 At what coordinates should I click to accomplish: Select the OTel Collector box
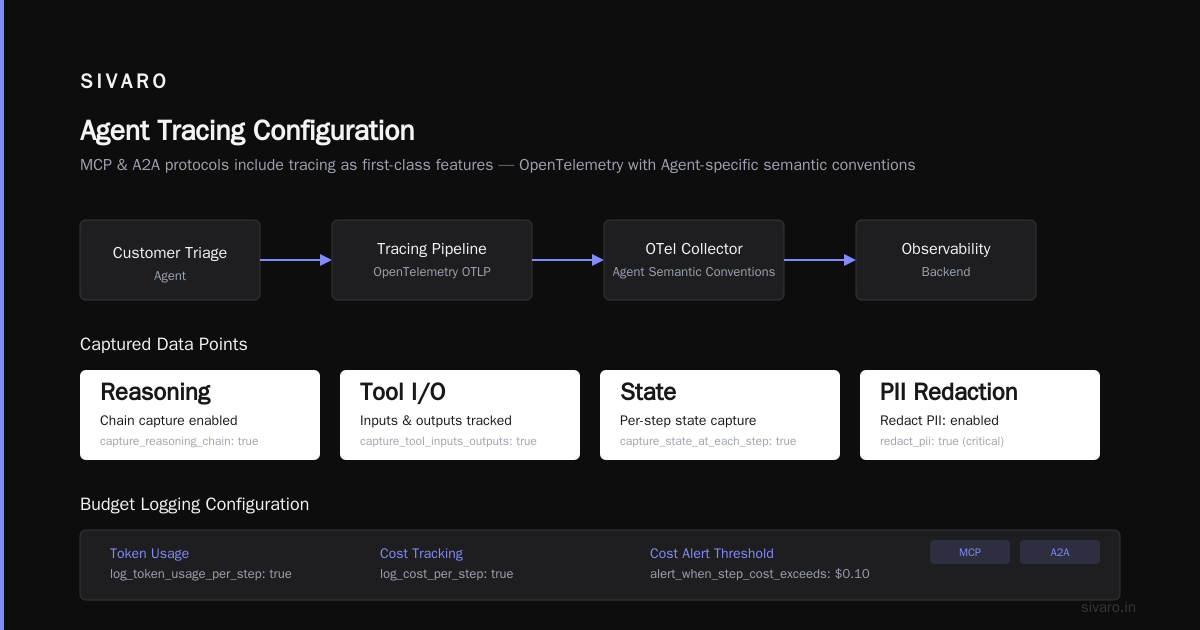click(x=694, y=260)
